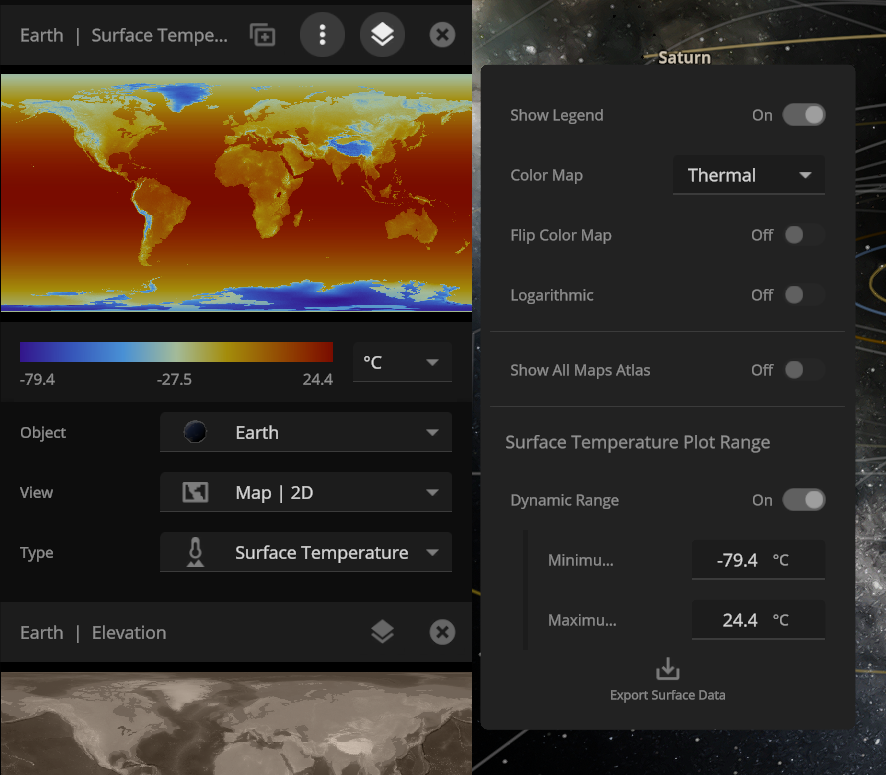Click layers icon in Surface Temperature header
This screenshot has width=886, height=775.
point(382,35)
